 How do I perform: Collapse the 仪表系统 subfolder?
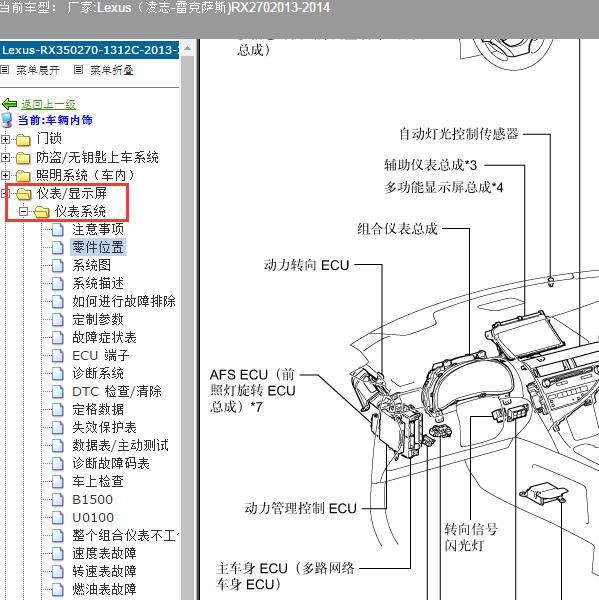pyautogui.click(x=24, y=211)
